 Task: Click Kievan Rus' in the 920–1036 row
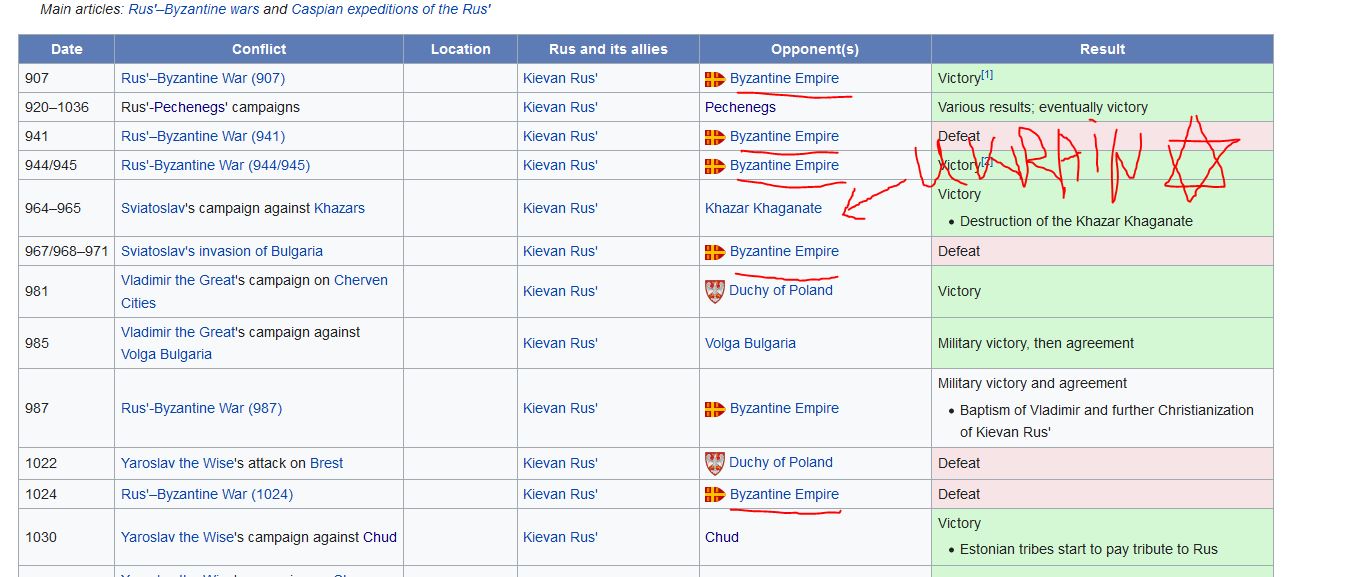click(x=560, y=107)
